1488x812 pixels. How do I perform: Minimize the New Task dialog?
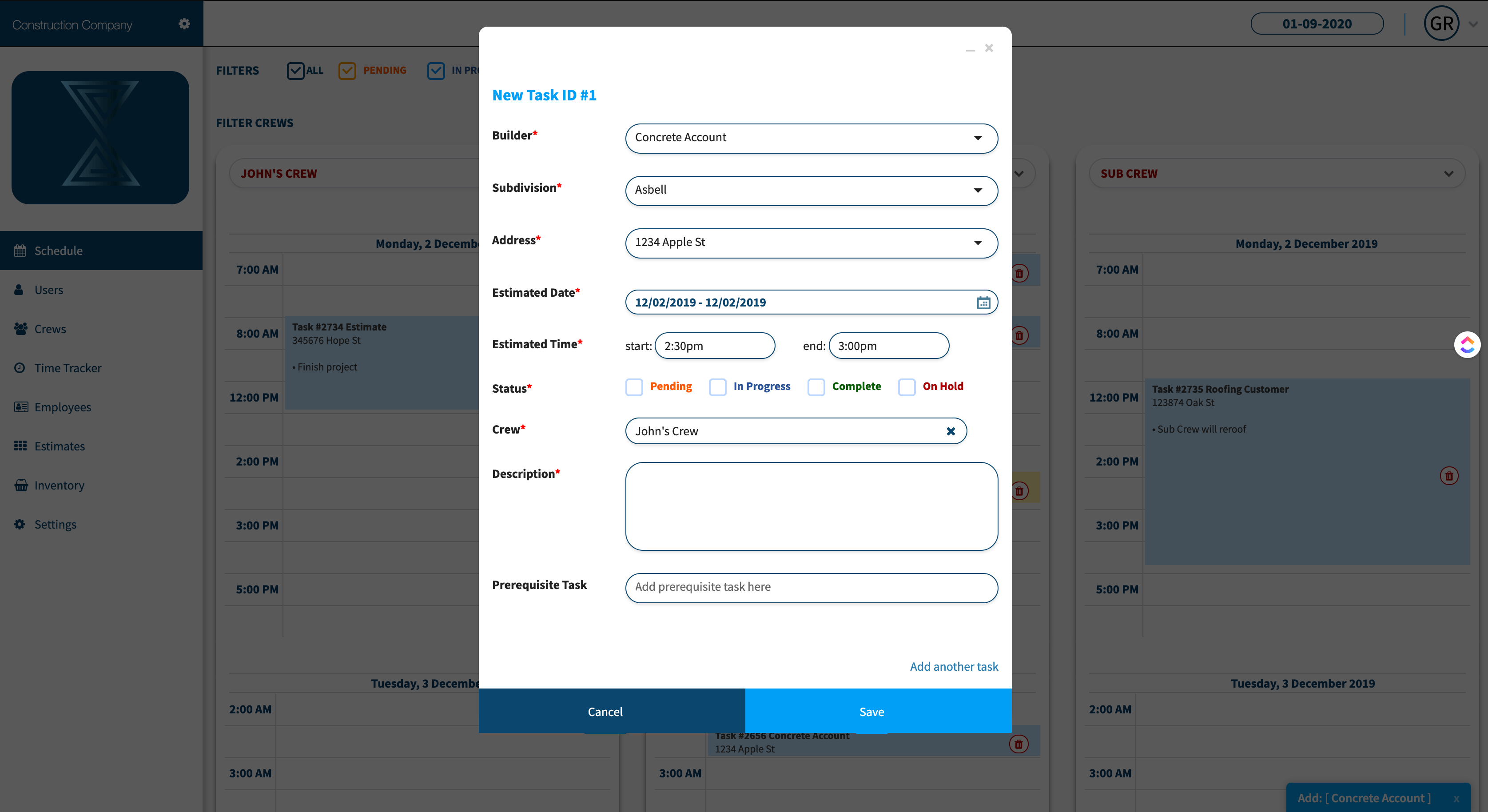[971, 50]
